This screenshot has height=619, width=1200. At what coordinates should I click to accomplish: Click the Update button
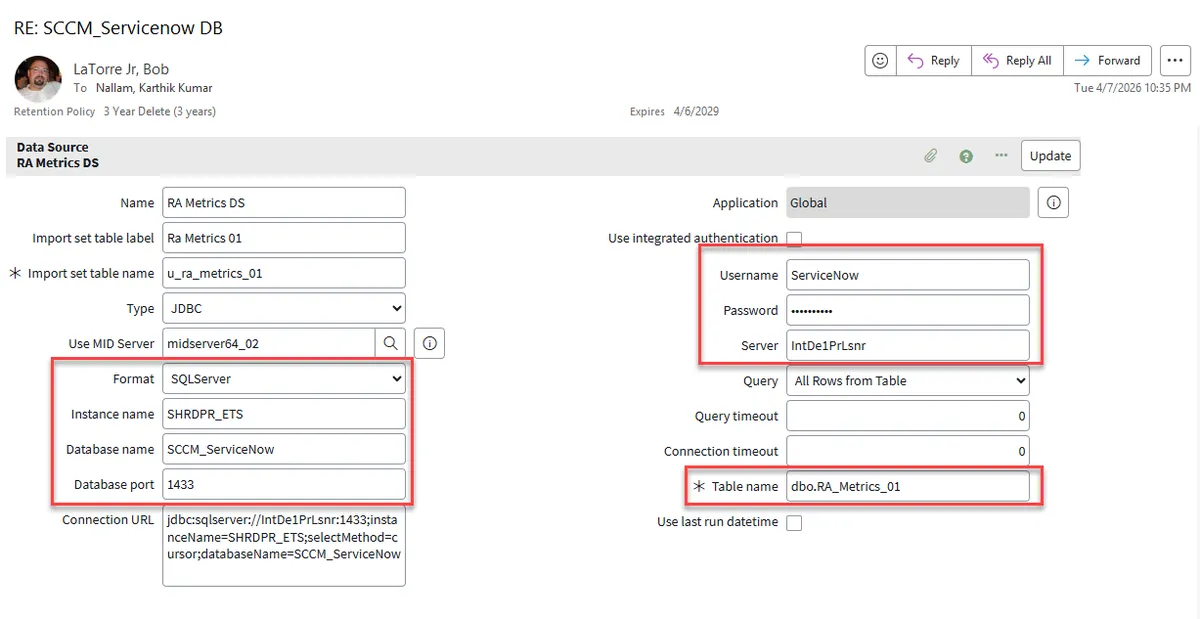[x=1050, y=155]
